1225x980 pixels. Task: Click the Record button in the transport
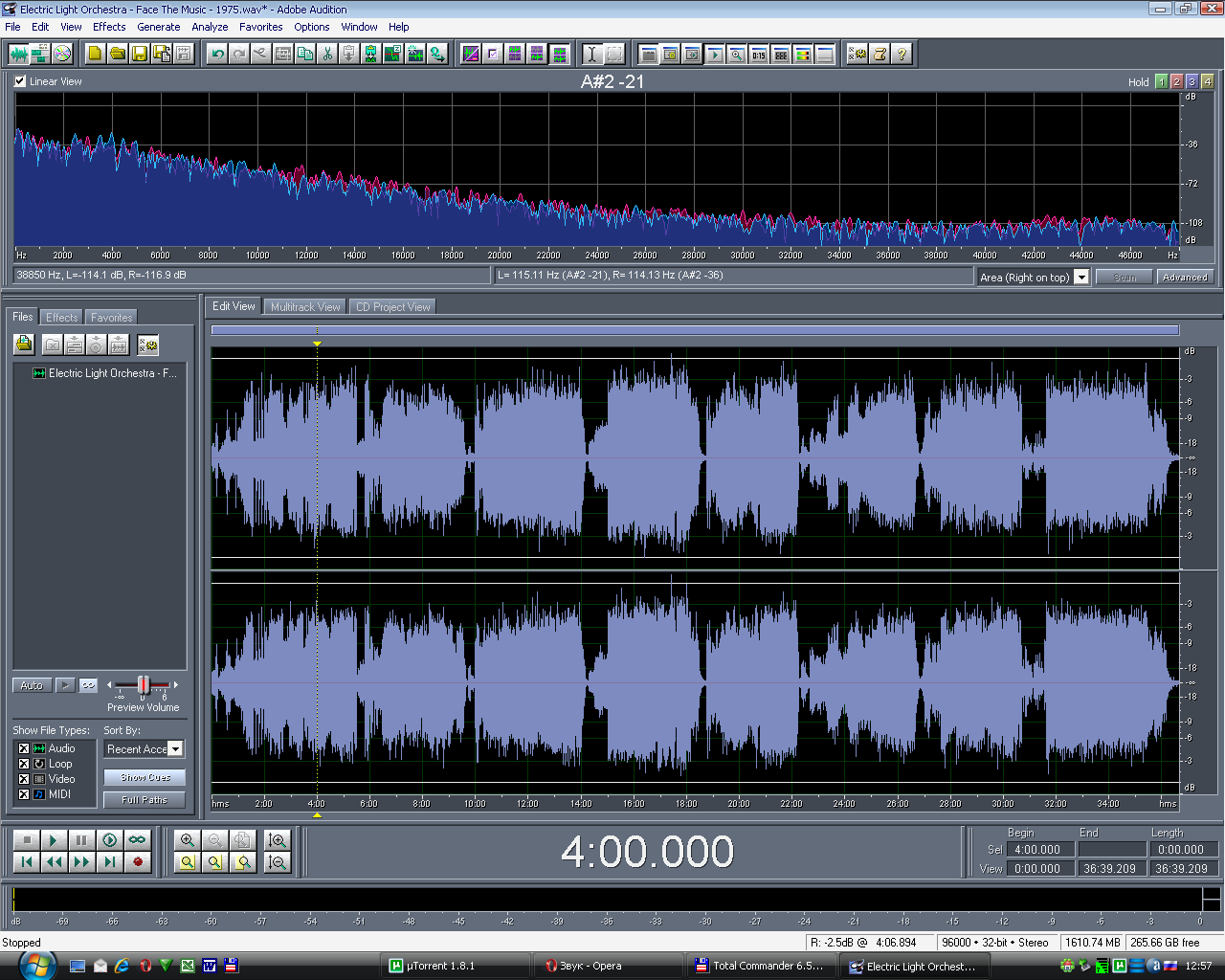(x=138, y=862)
